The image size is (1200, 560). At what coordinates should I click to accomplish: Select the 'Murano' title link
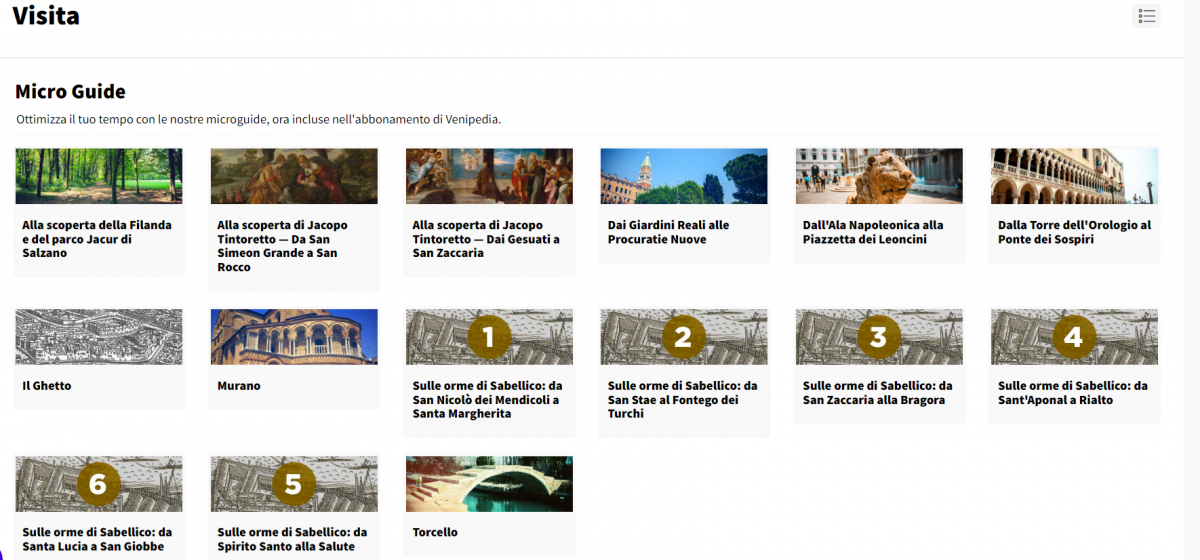(239, 386)
